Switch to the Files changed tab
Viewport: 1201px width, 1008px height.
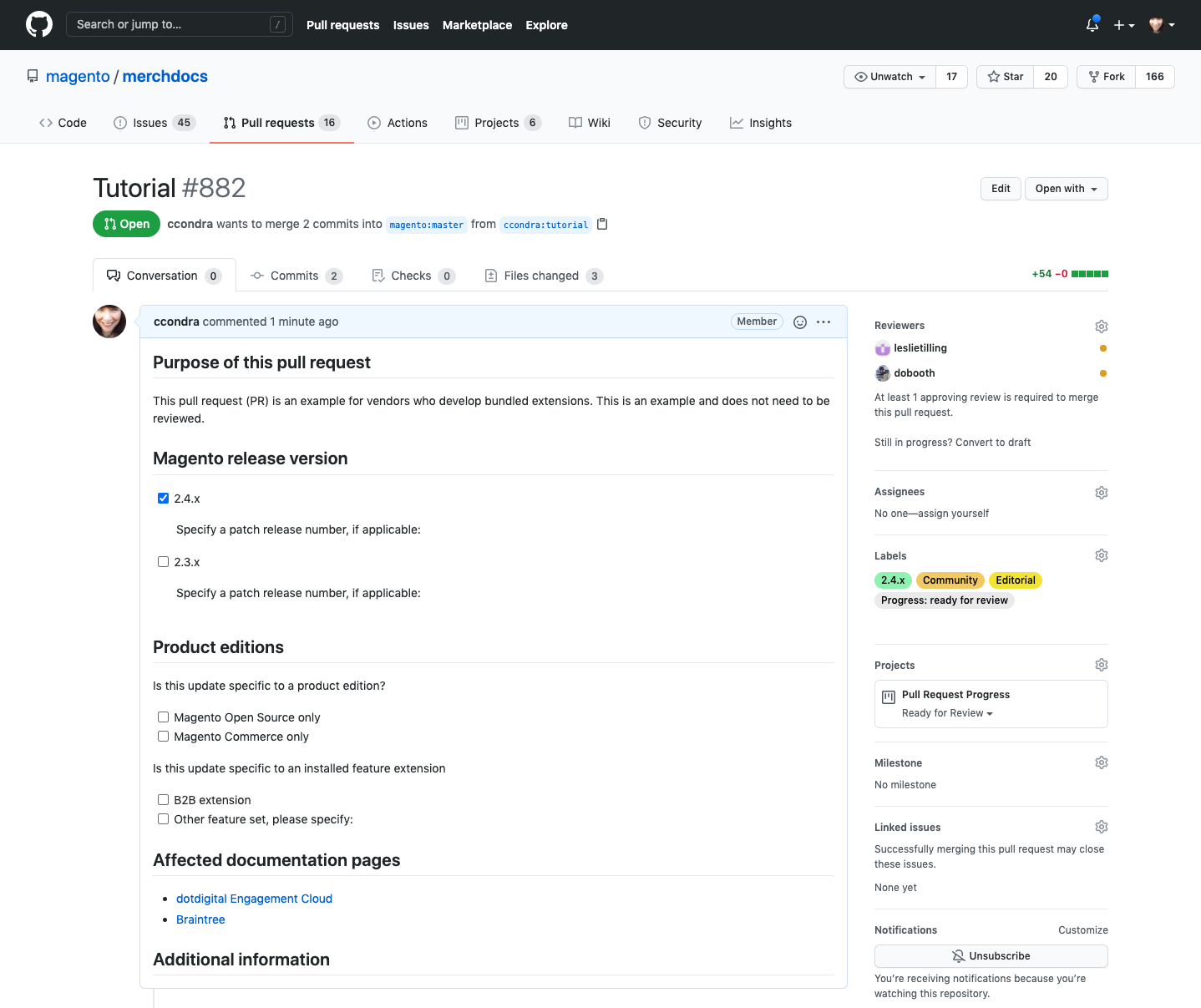542,276
